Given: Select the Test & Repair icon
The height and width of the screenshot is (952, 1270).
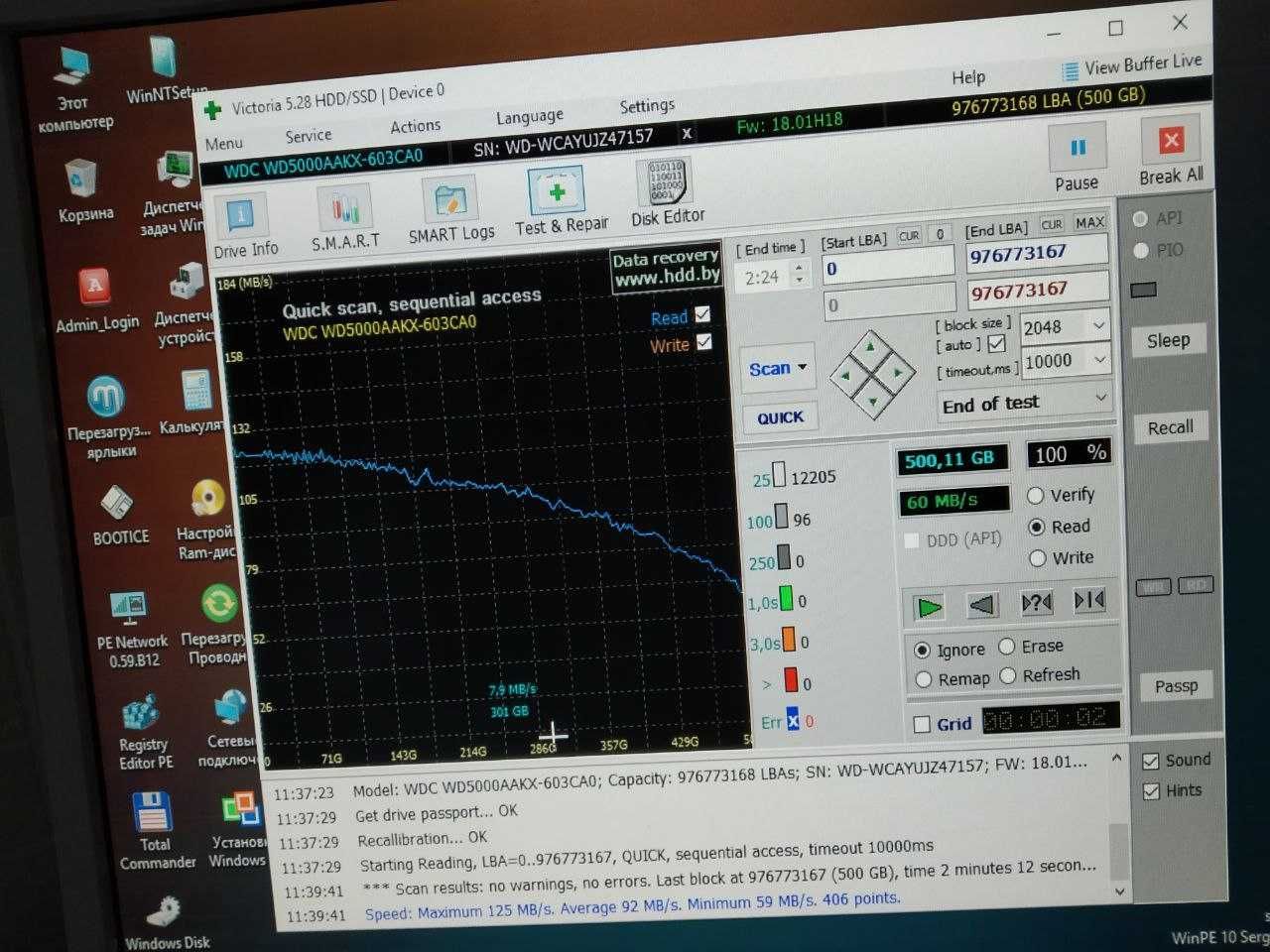Looking at the screenshot, I should pos(557,193).
